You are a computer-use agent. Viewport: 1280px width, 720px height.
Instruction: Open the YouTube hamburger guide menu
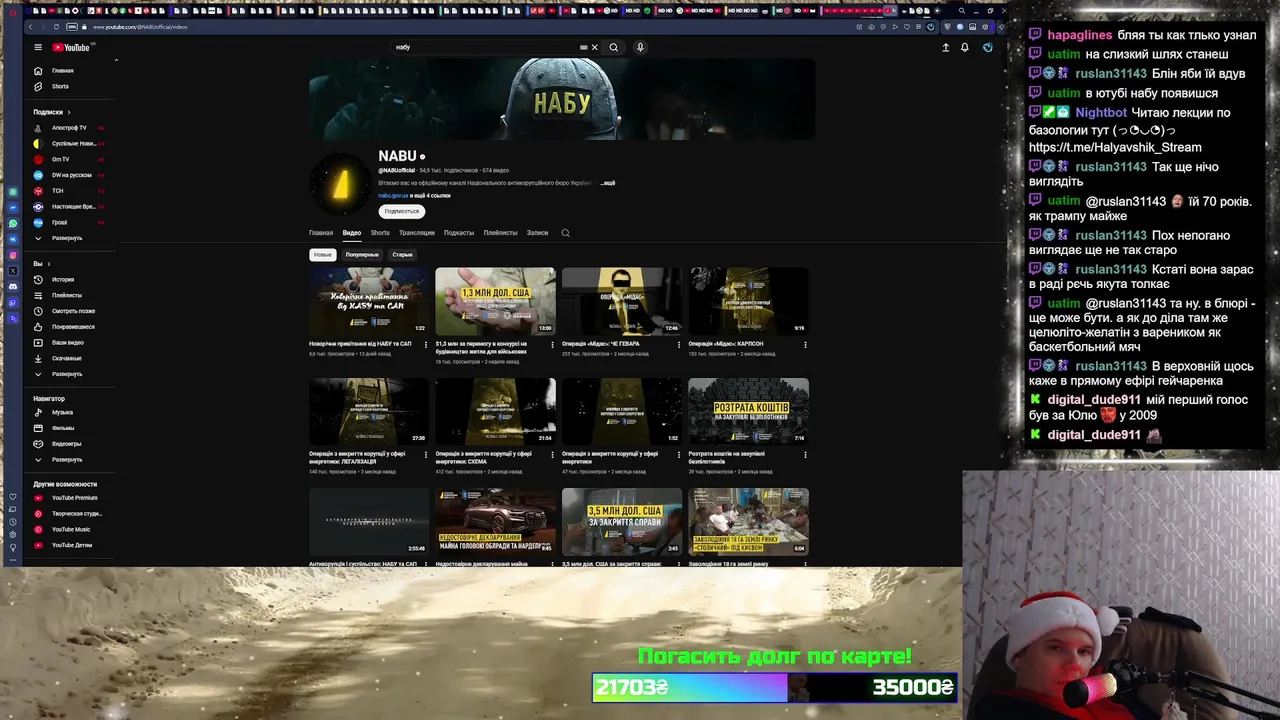38,47
